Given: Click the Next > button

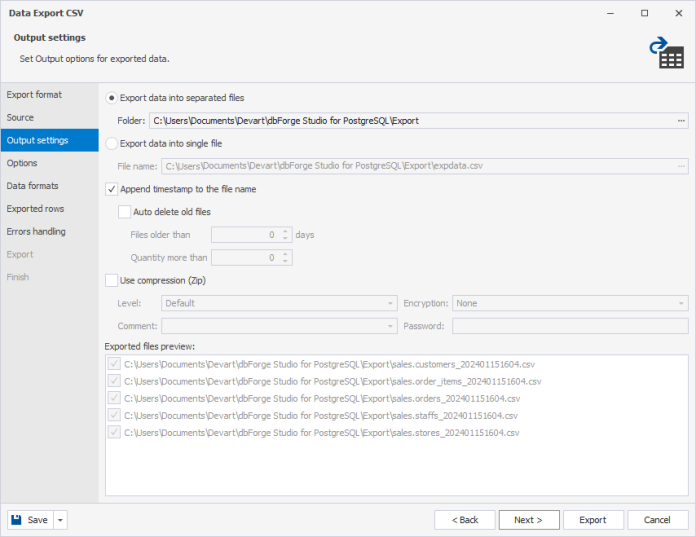Looking at the screenshot, I should tap(529, 520).
